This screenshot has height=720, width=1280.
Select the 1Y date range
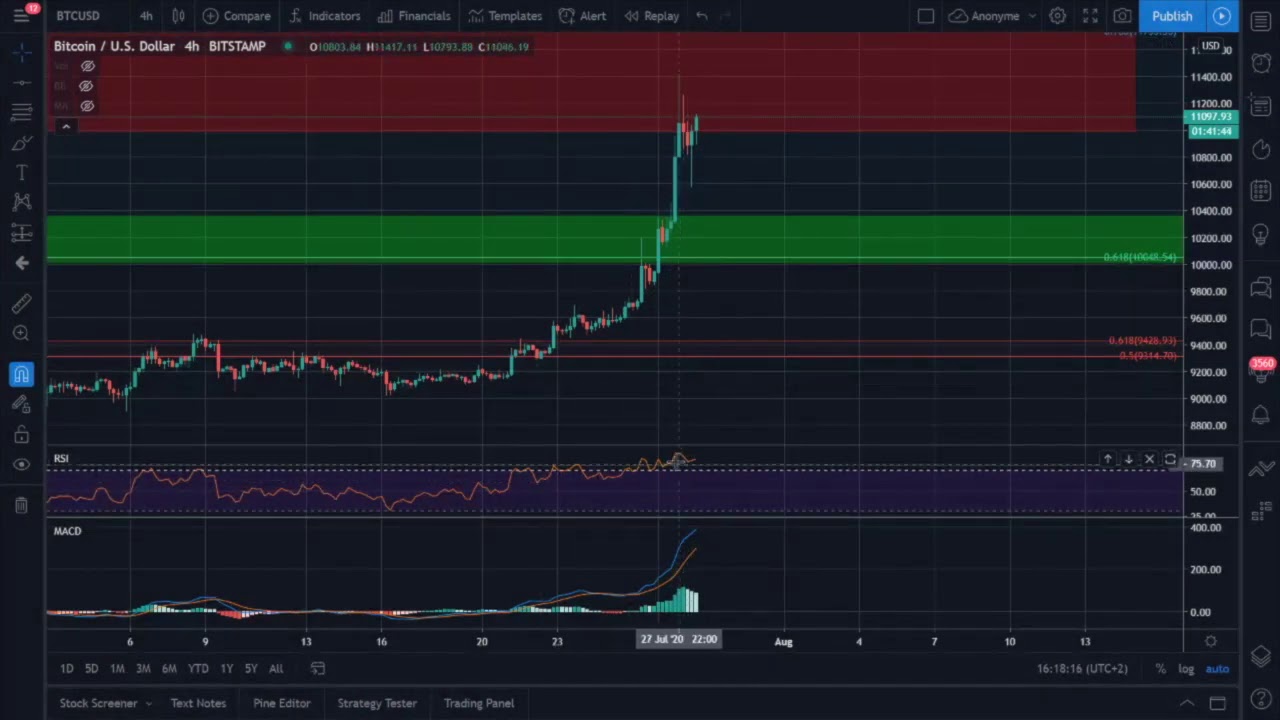pos(226,668)
